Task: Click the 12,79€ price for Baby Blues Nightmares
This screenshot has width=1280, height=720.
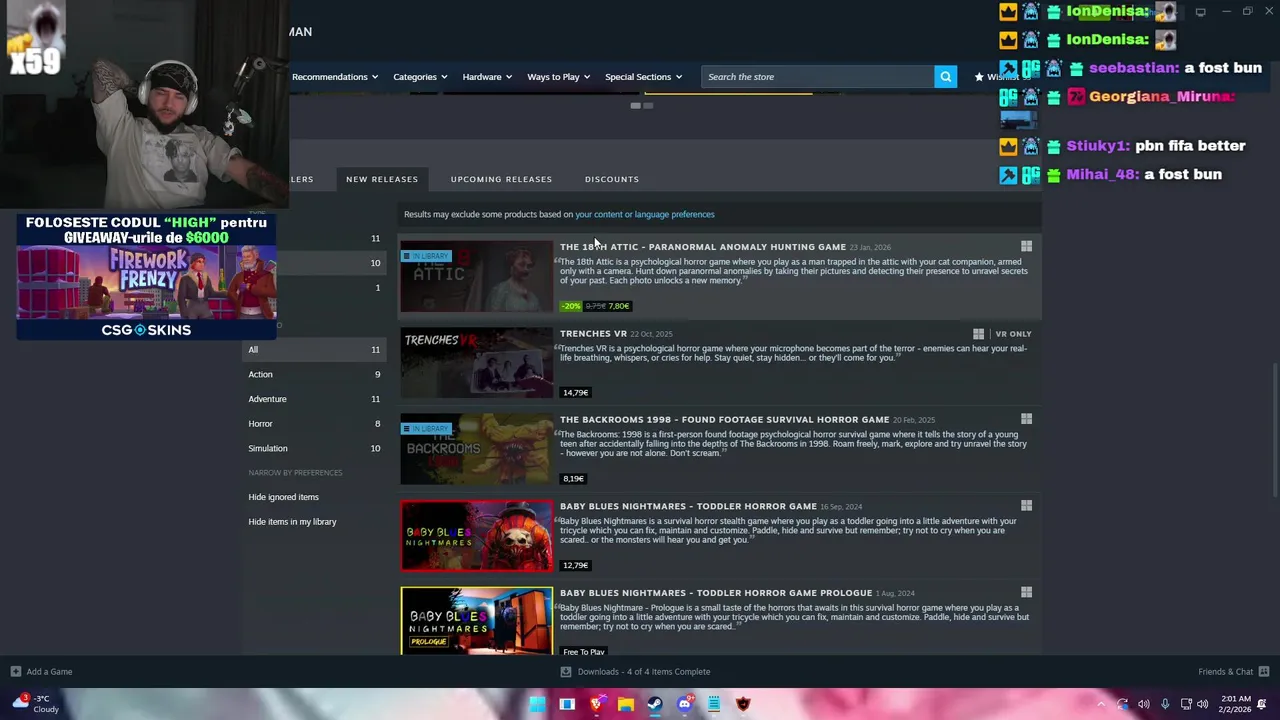Action: [x=576, y=566]
